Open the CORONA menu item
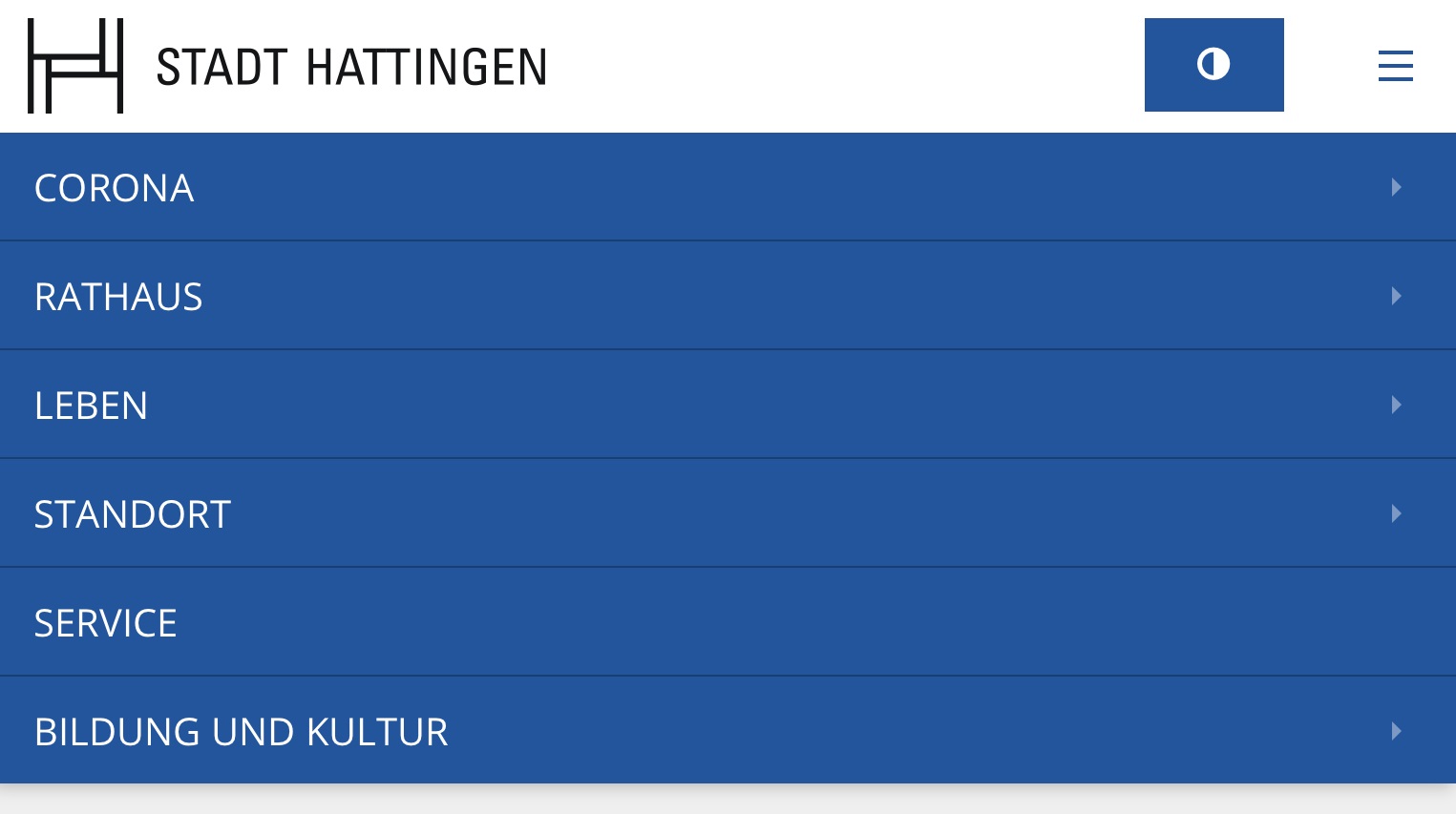Image resolution: width=1456 pixels, height=814 pixels. click(x=114, y=188)
